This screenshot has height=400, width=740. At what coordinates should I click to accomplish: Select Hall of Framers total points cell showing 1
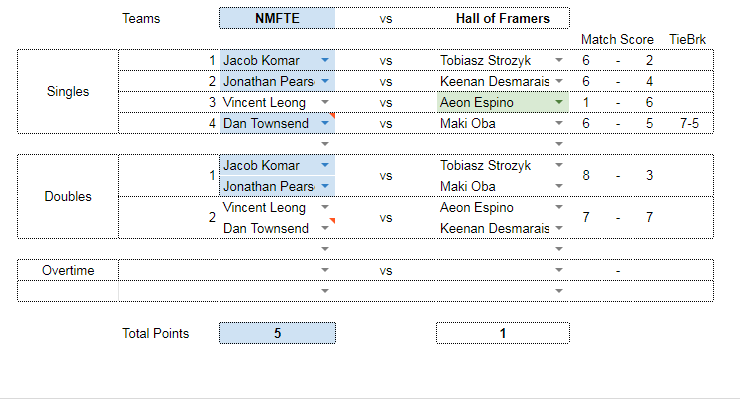point(503,333)
